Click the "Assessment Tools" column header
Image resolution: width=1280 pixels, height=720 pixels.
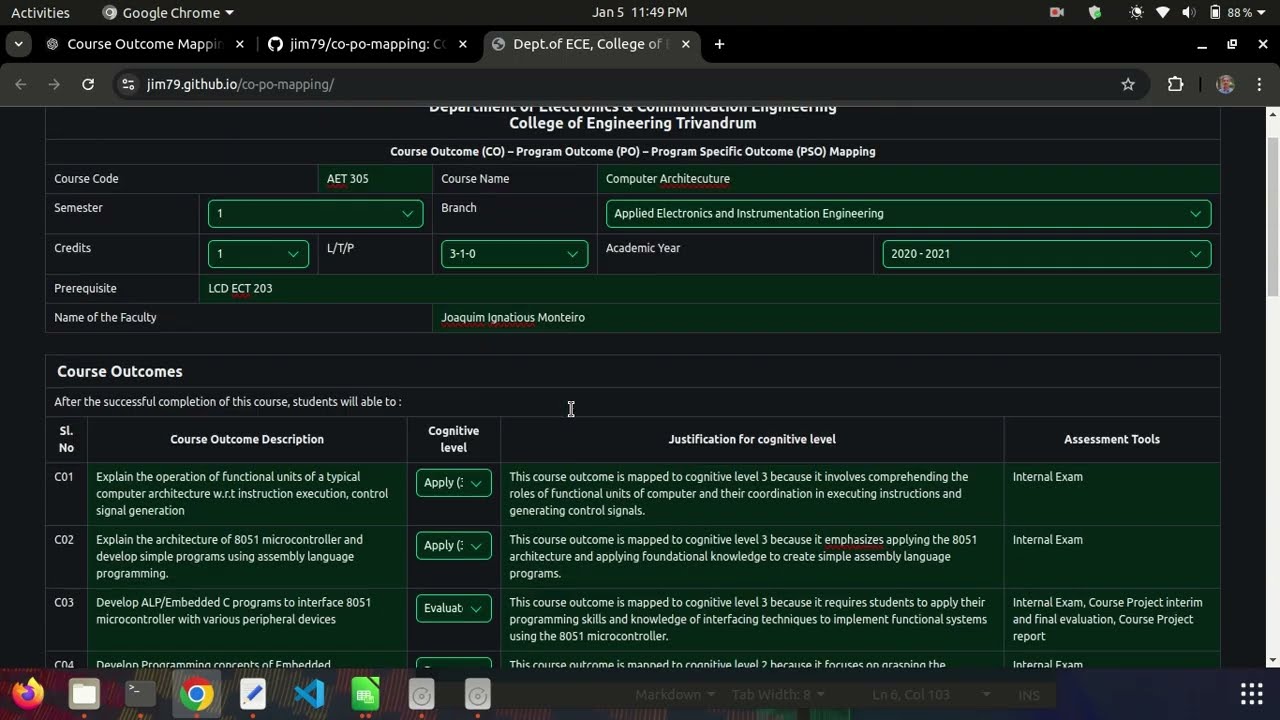(x=1112, y=439)
